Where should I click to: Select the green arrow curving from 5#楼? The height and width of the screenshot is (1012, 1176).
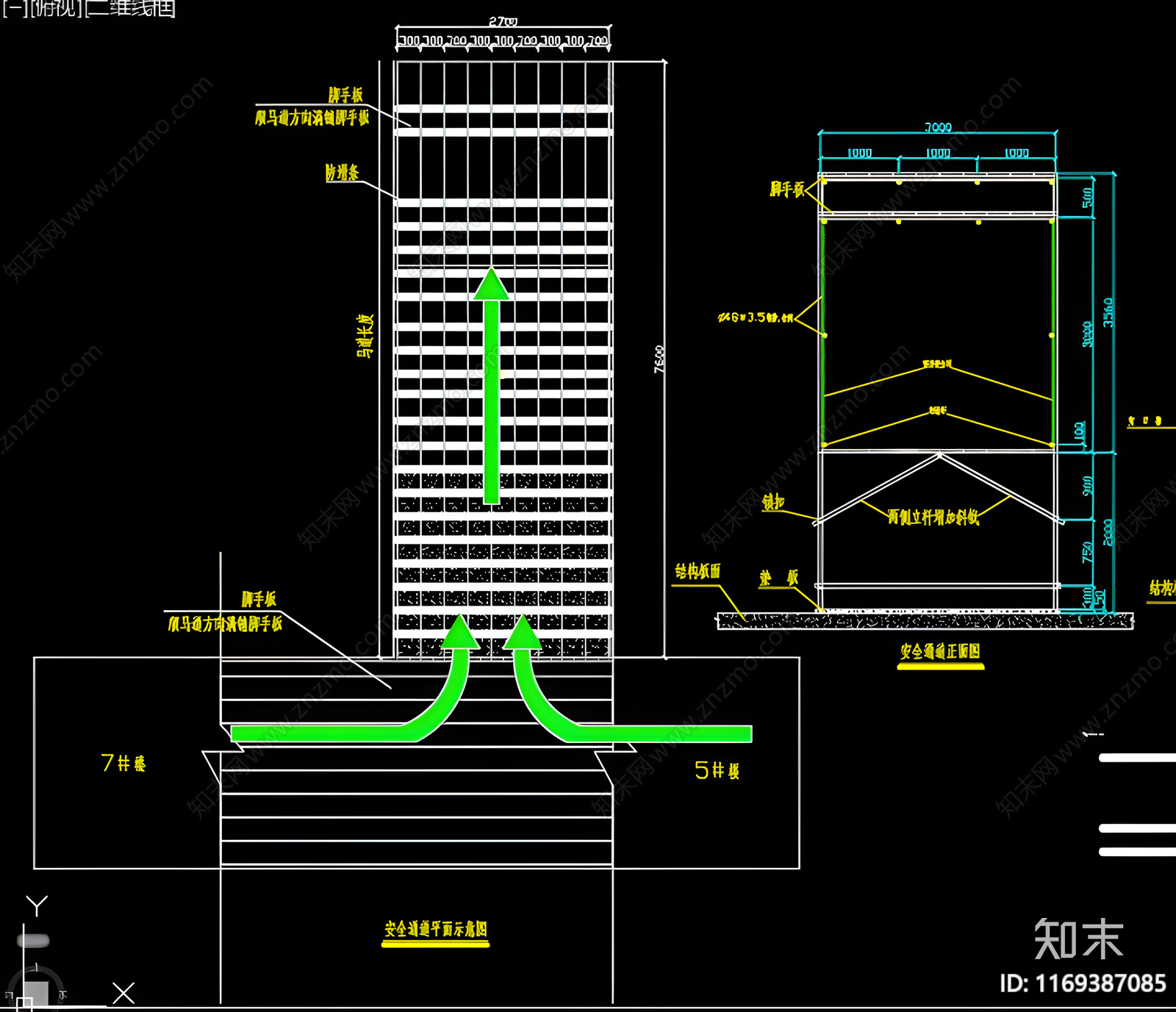[627, 679]
